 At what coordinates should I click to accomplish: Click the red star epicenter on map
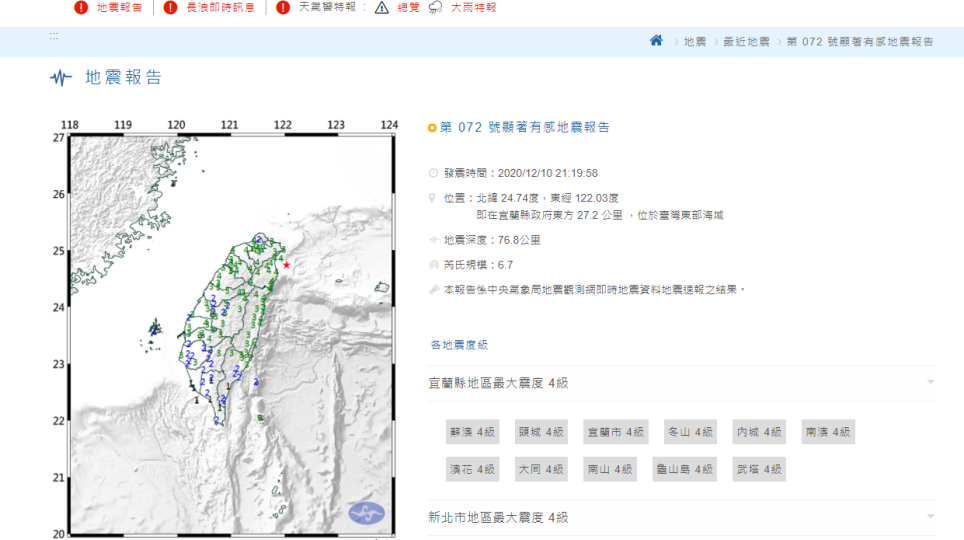tap(286, 265)
